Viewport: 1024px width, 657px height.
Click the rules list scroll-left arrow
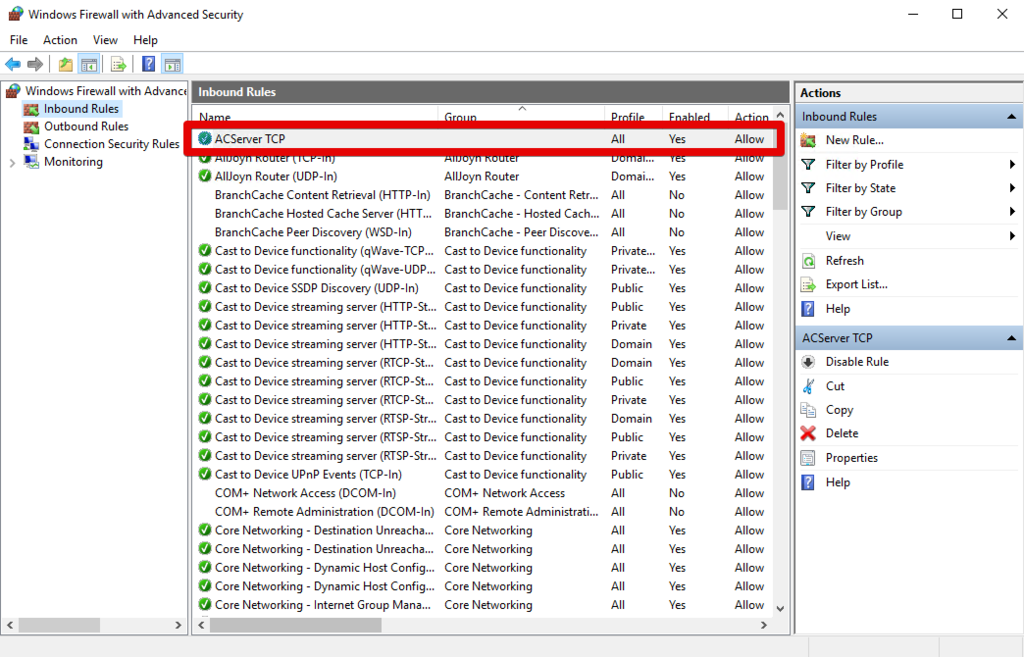(x=202, y=625)
